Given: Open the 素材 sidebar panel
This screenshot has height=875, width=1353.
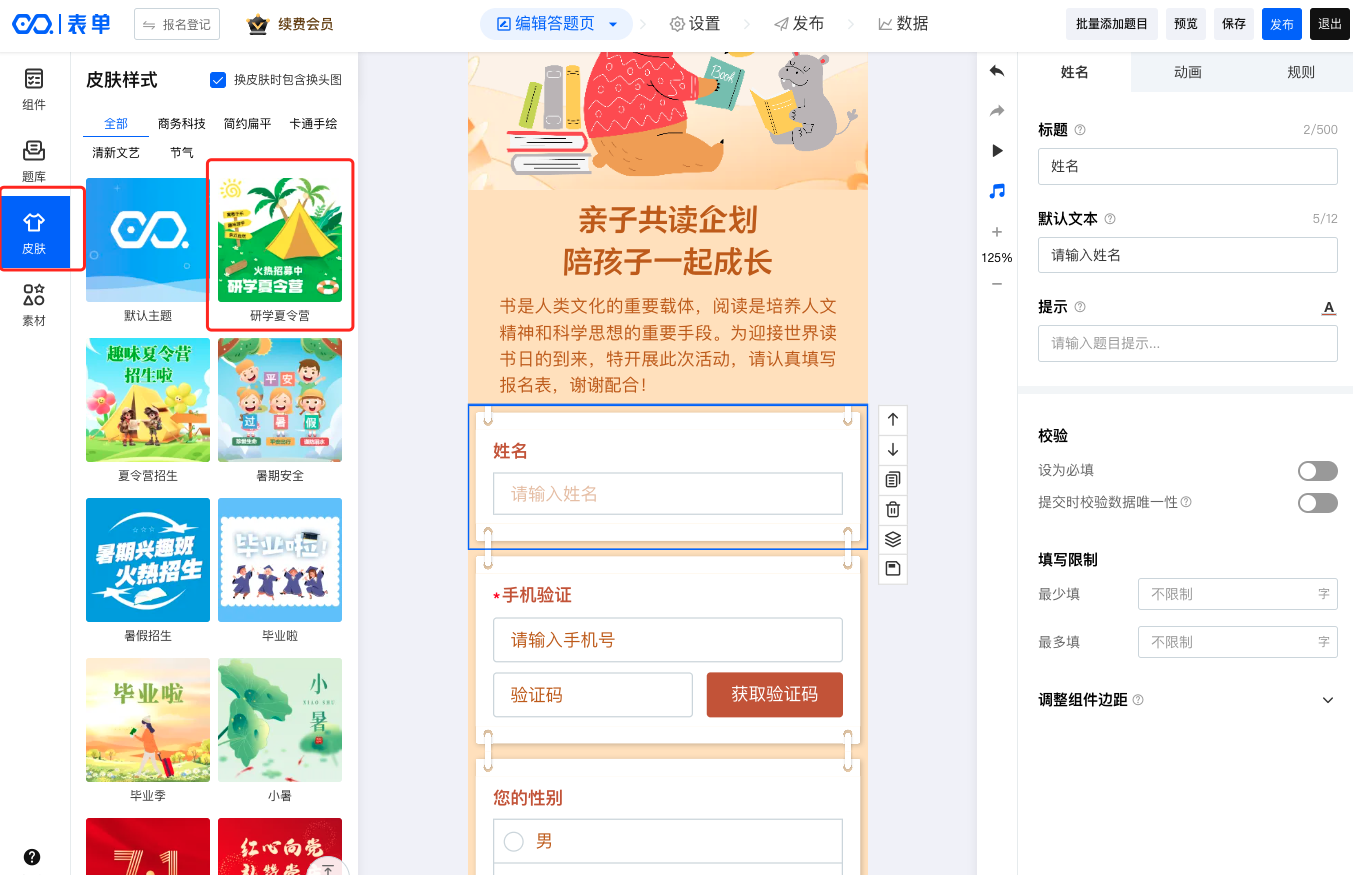Looking at the screenshot, I should pos(34,304).
